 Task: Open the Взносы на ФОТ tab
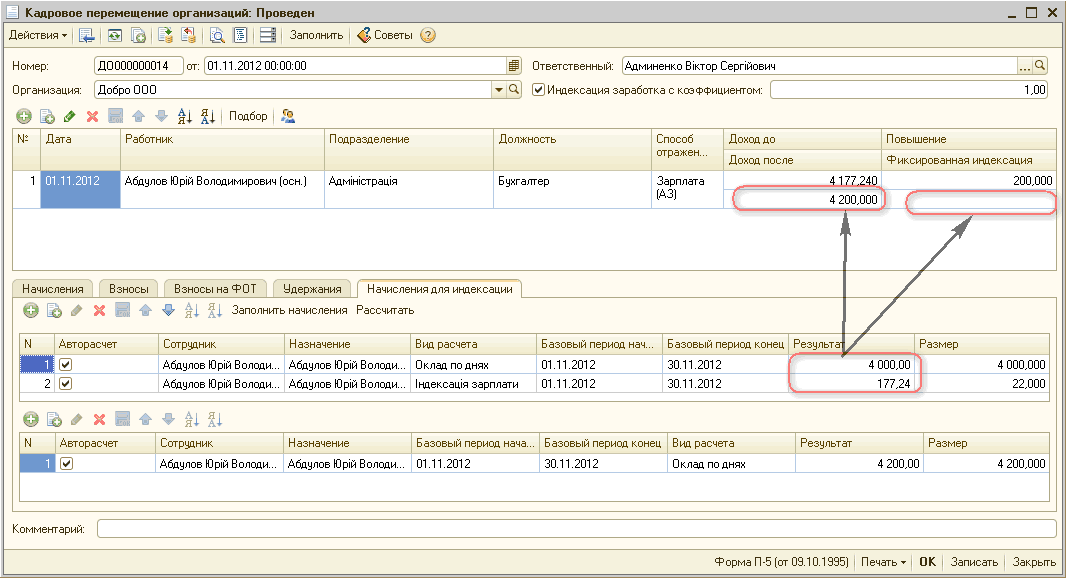click(x=215, y=289)
